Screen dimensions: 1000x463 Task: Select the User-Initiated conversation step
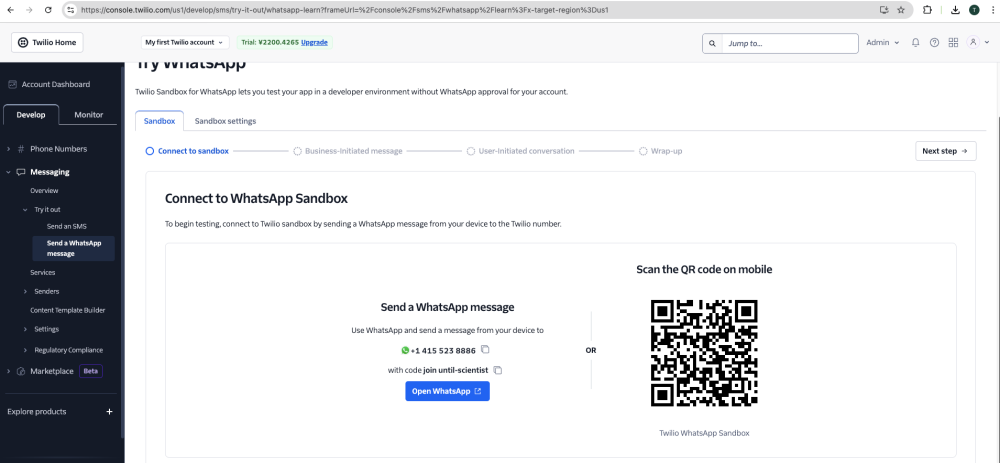coord(520,151)
